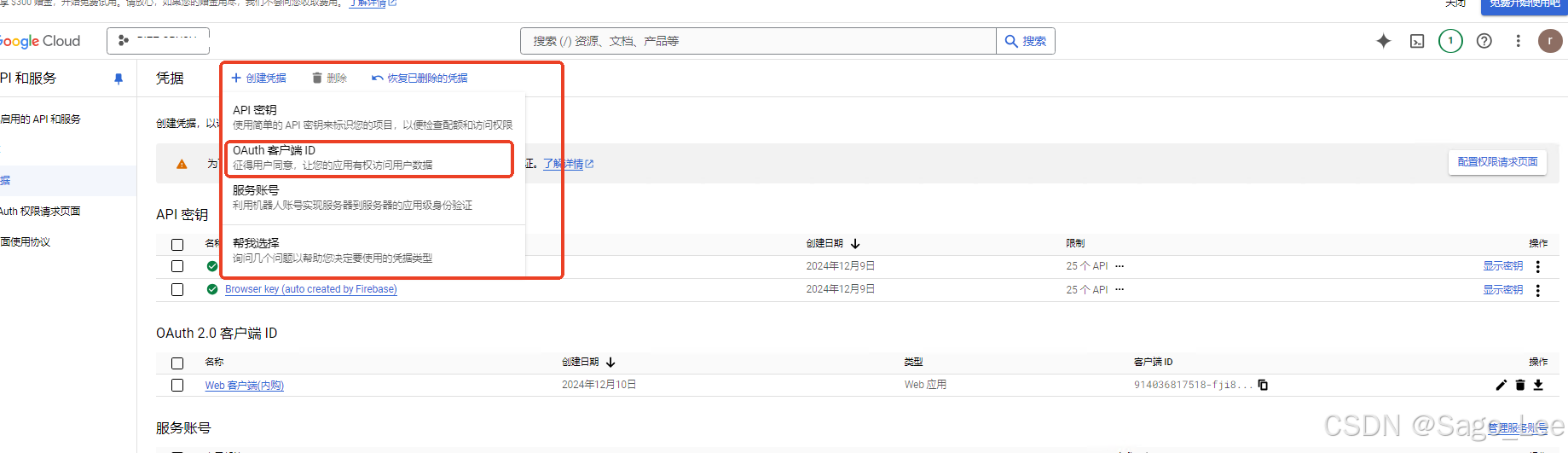Choose 服务账号 from create menu
The image size is (1568, 453).
click(x=373, y=197)
